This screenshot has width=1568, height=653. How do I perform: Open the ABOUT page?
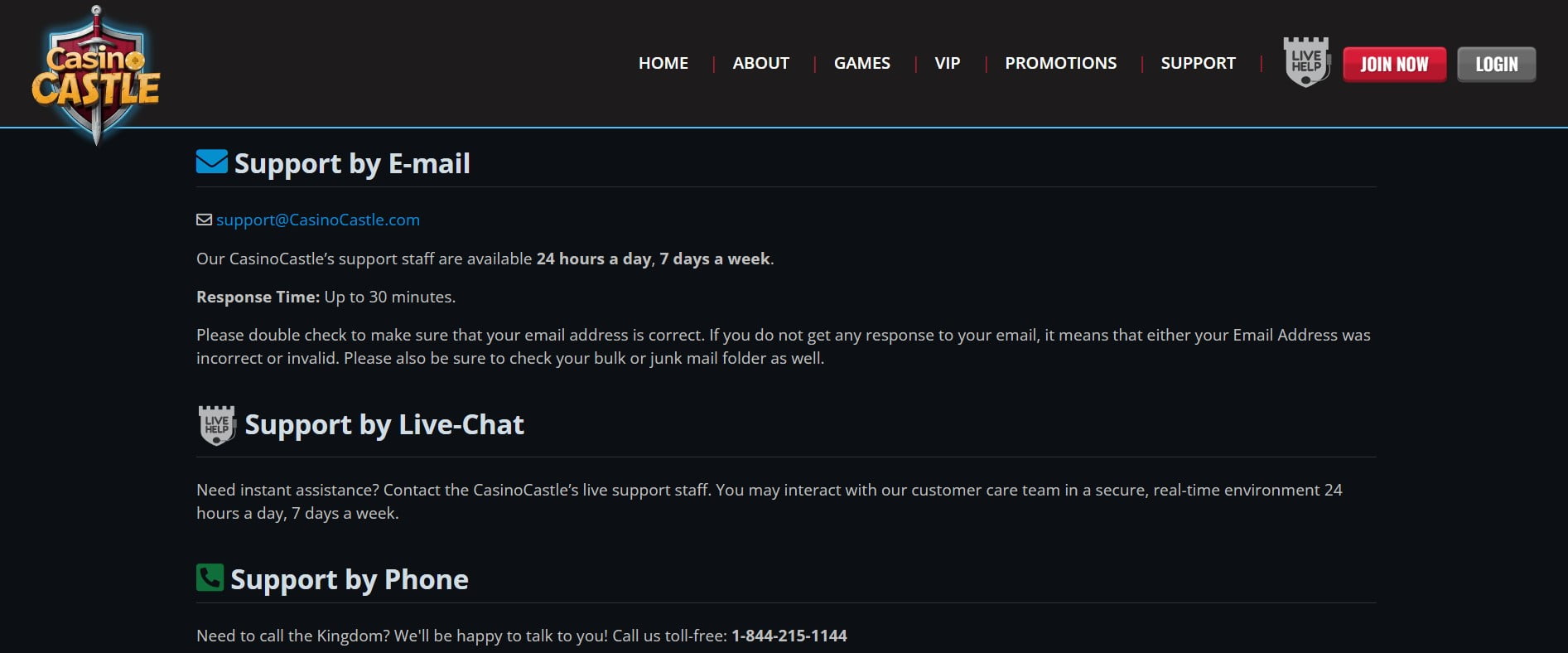pos(761,63)
